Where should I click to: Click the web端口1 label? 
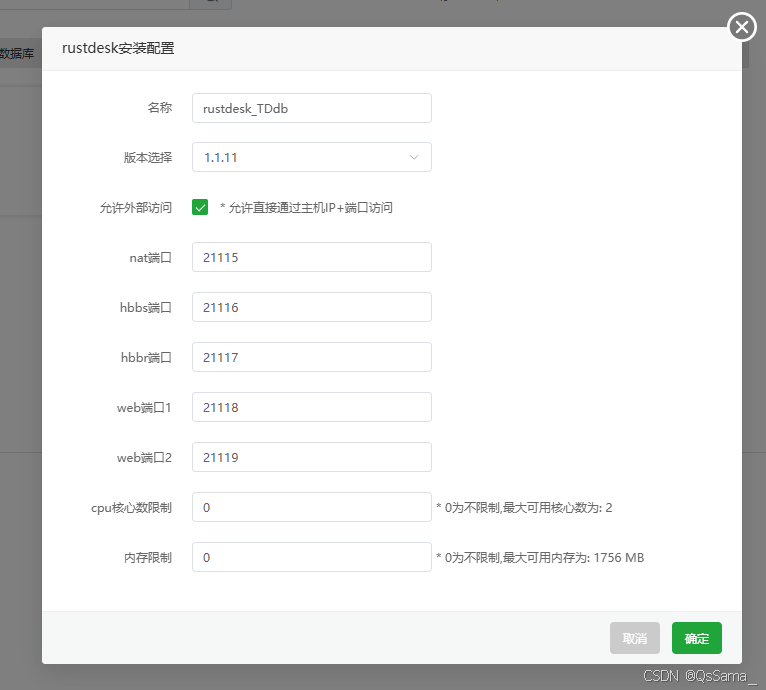[144, 408]
